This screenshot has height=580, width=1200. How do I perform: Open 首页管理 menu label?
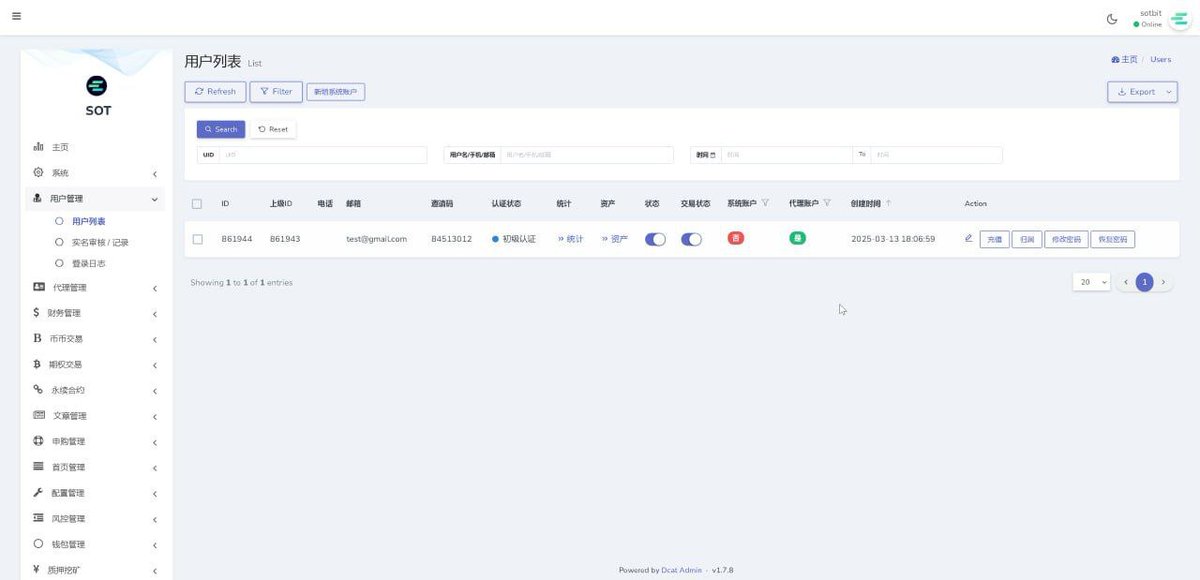coord(69,467)
